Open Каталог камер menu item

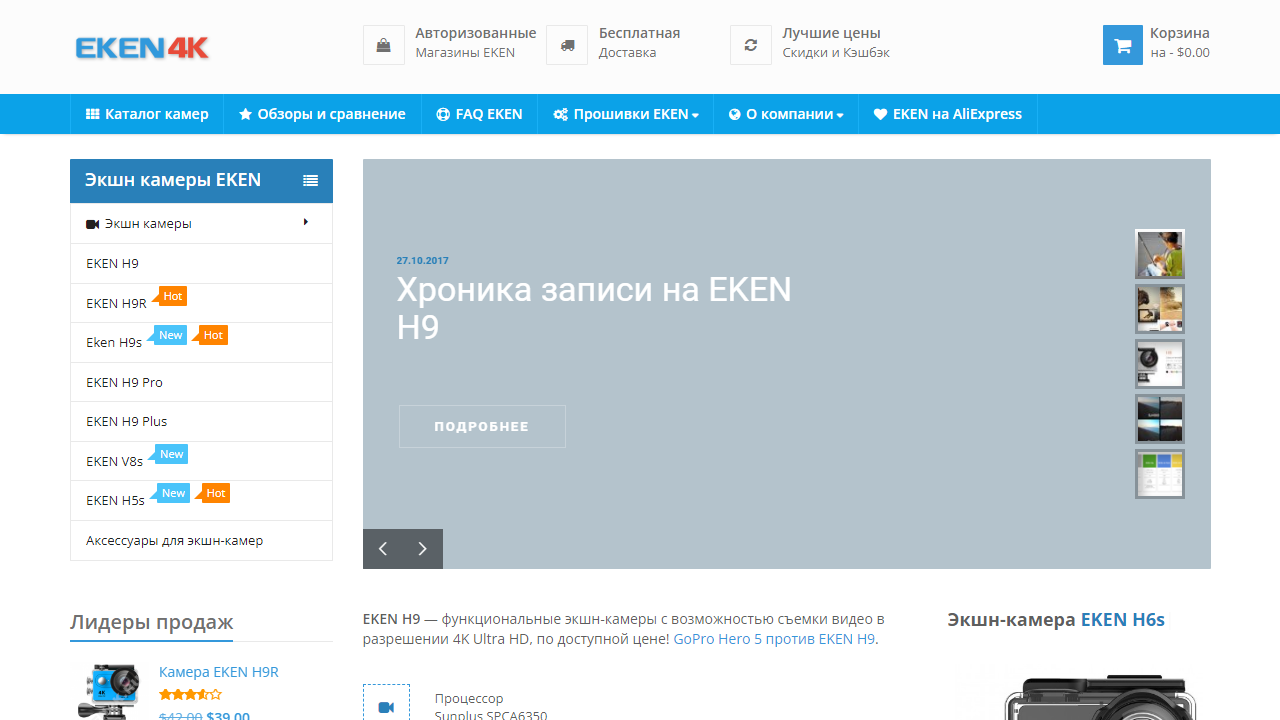coord(147,114)
